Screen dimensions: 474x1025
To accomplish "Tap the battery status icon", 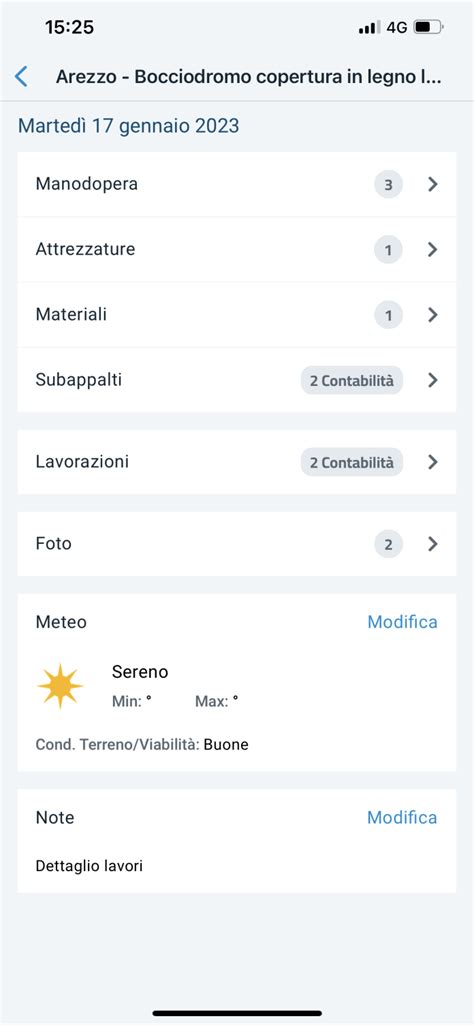I will [429, 27].
